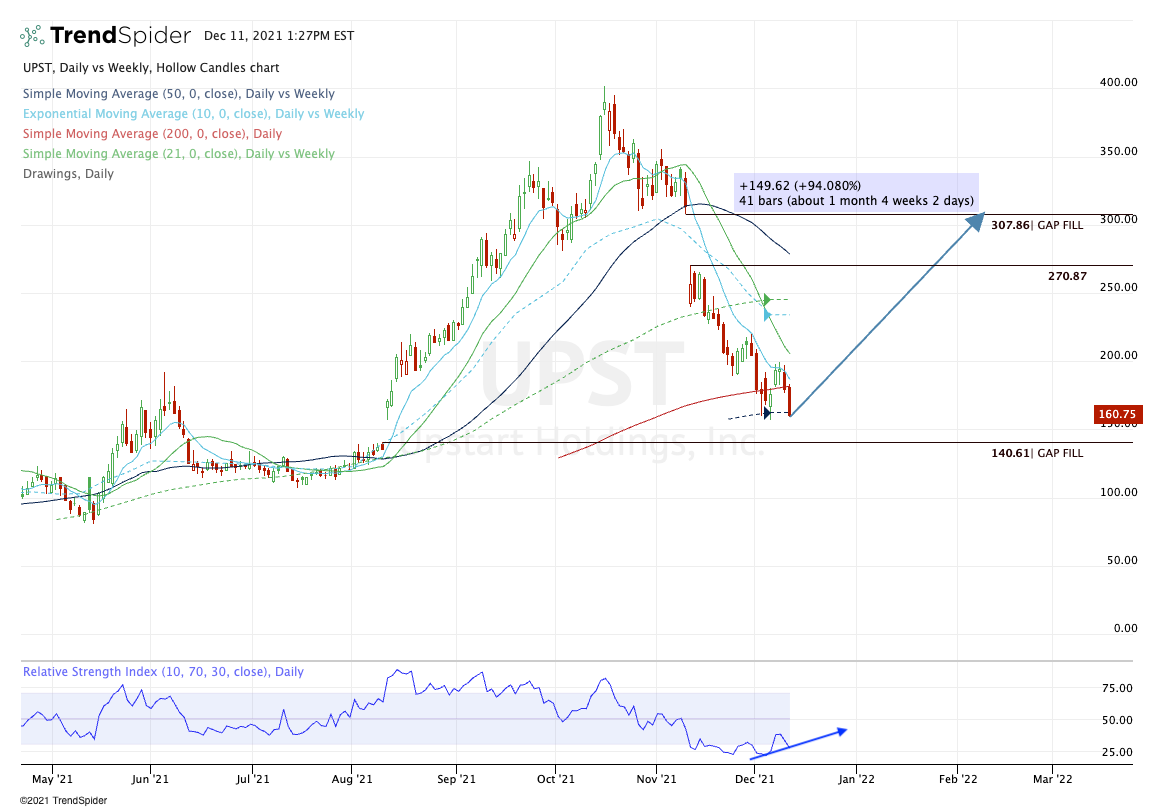Click the May '21 date axis label
The image size is (1163, 810).
[53, 779]
